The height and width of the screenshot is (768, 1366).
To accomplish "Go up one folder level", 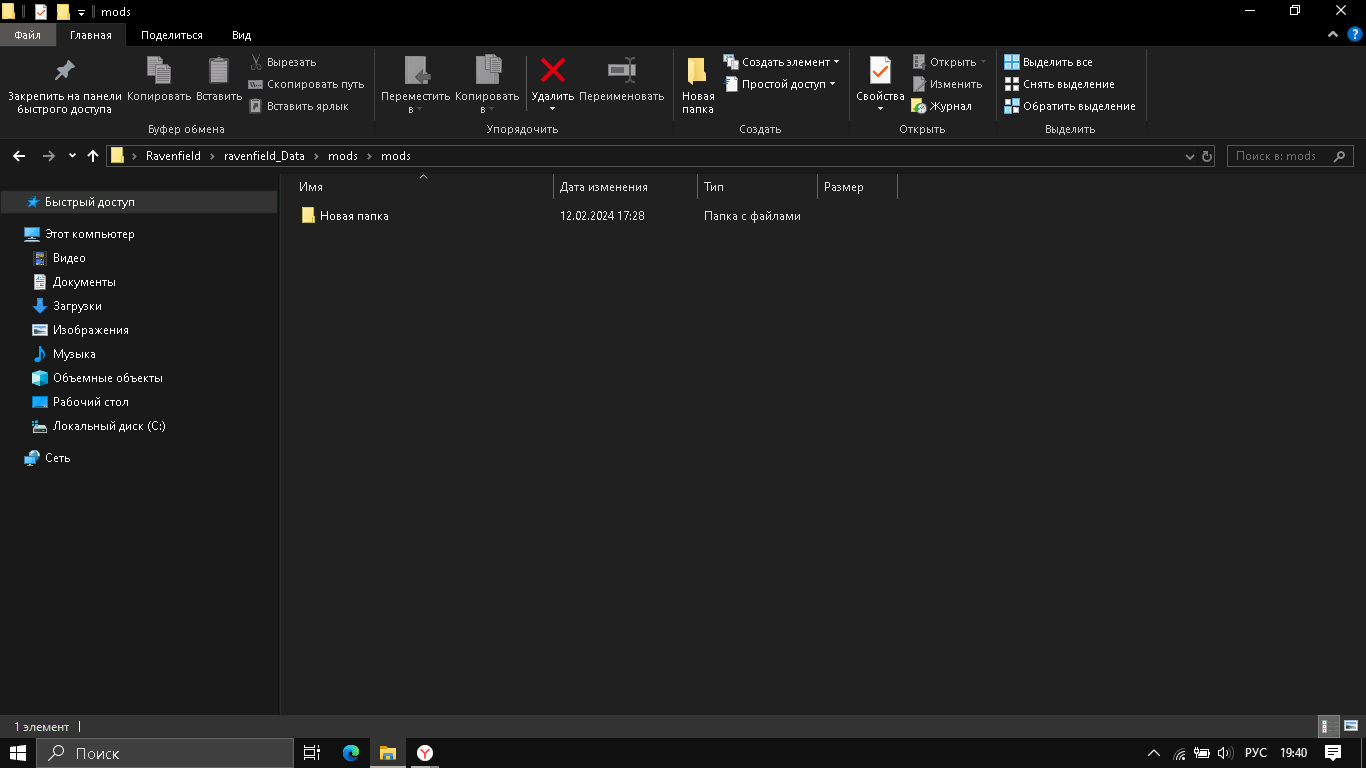I will point(93,156).
